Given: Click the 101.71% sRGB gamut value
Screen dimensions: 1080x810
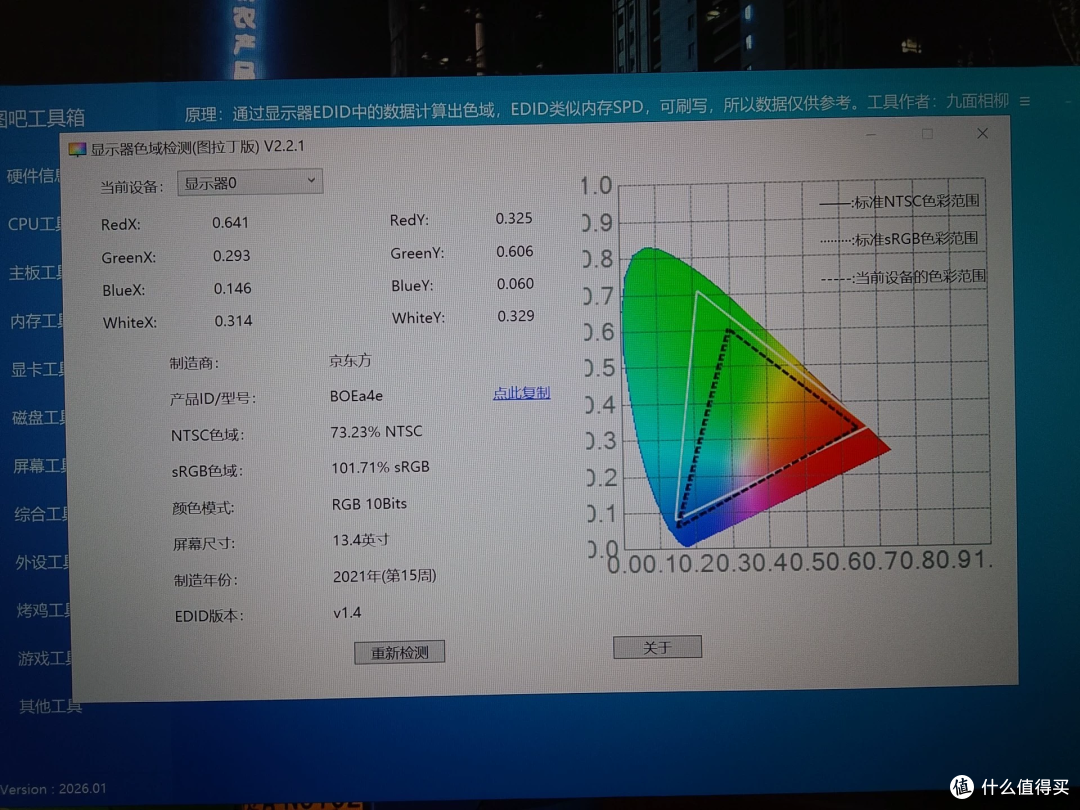Looking at the screenshot, I should (x=380, y=468).
